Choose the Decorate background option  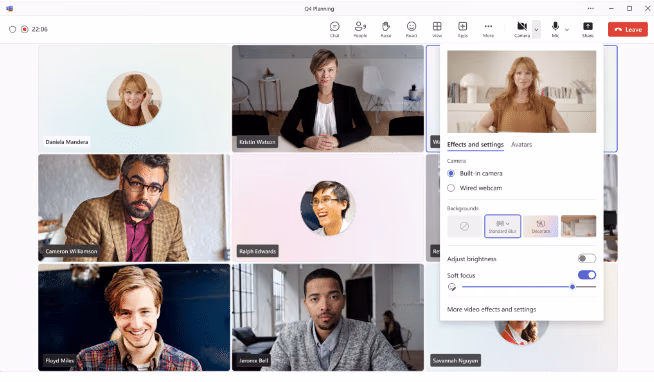541,226
